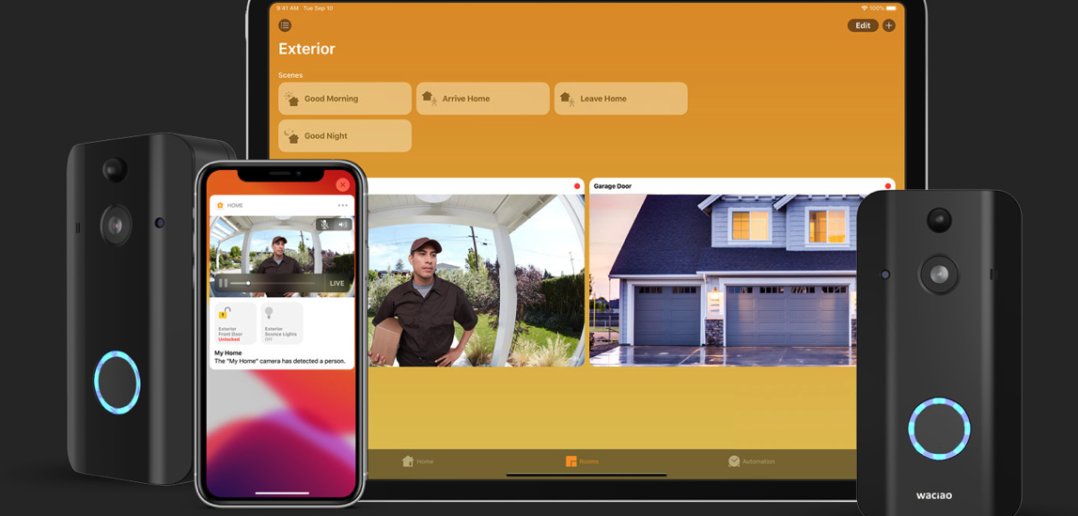
Task: Turn on the Exterior Sconce Lights tile
Action: tap(282, 323)
